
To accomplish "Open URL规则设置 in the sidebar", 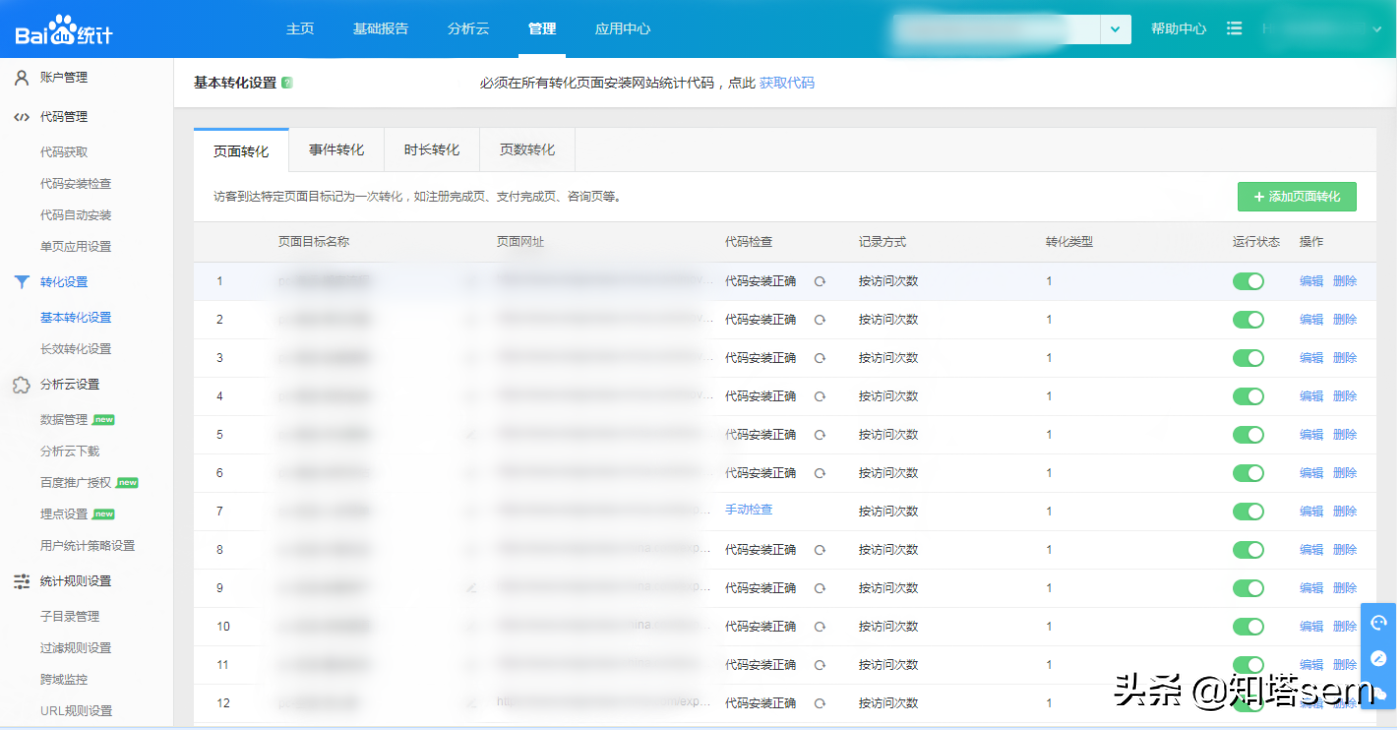I will point(76,711).
